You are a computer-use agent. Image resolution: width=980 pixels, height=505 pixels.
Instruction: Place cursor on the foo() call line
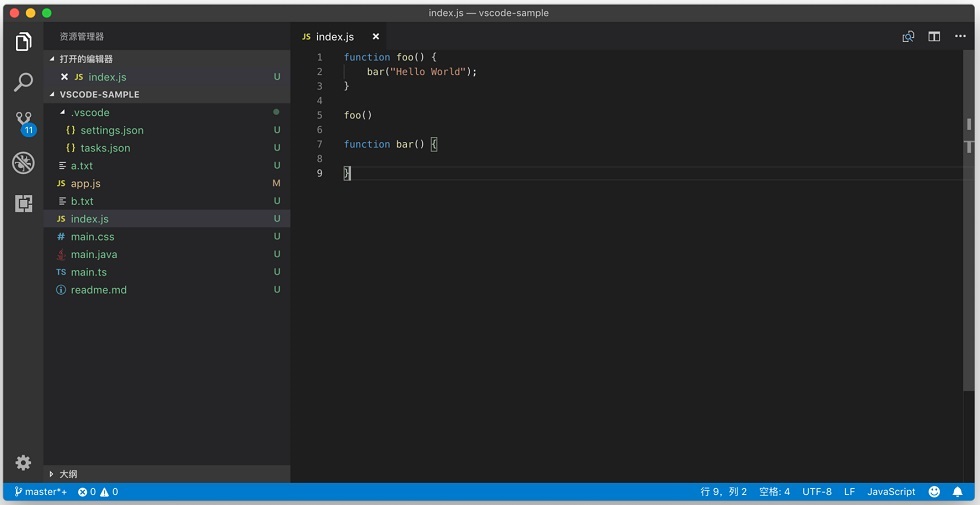click(358, 115)
